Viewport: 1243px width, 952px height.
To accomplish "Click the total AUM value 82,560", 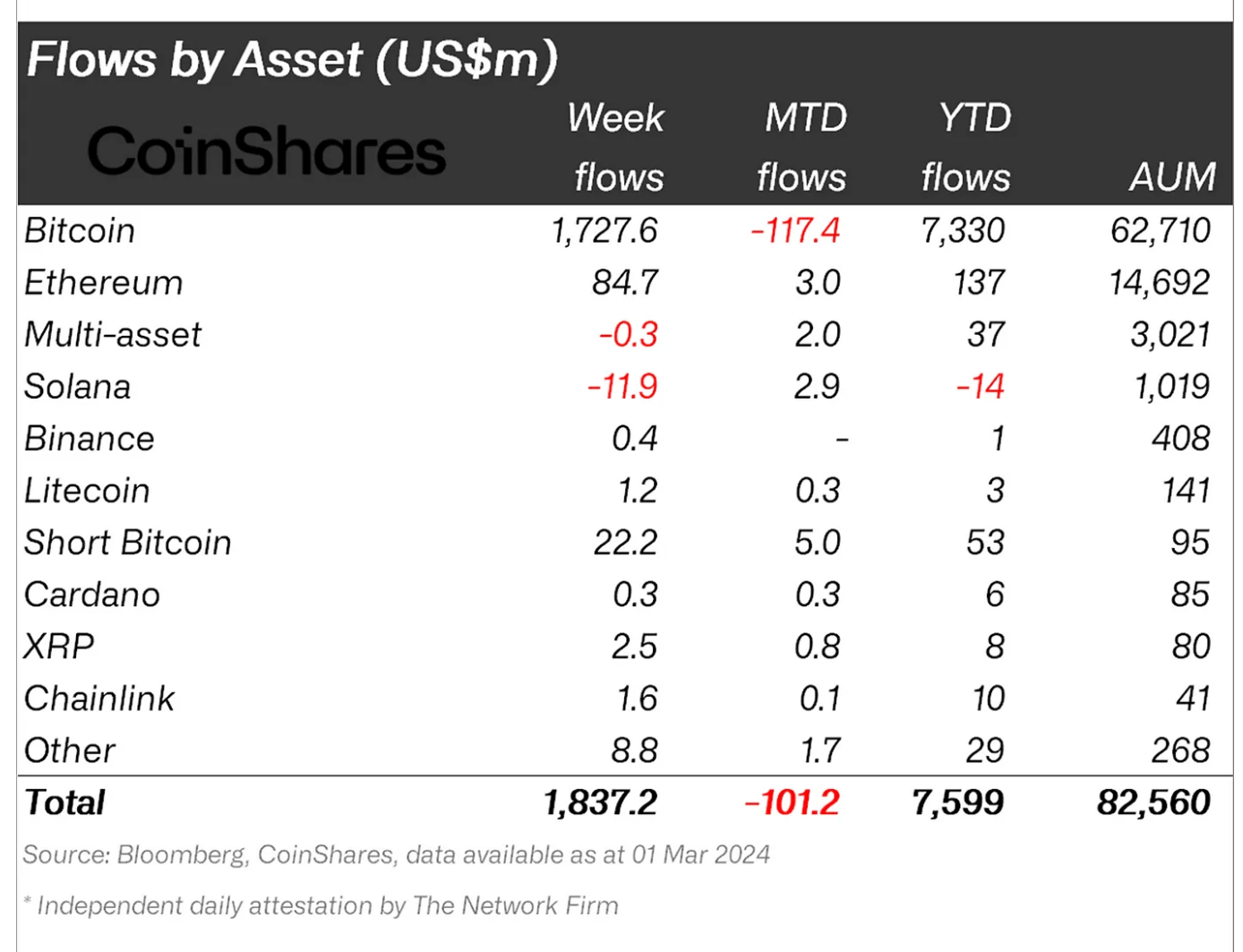I will [1154, 802].
